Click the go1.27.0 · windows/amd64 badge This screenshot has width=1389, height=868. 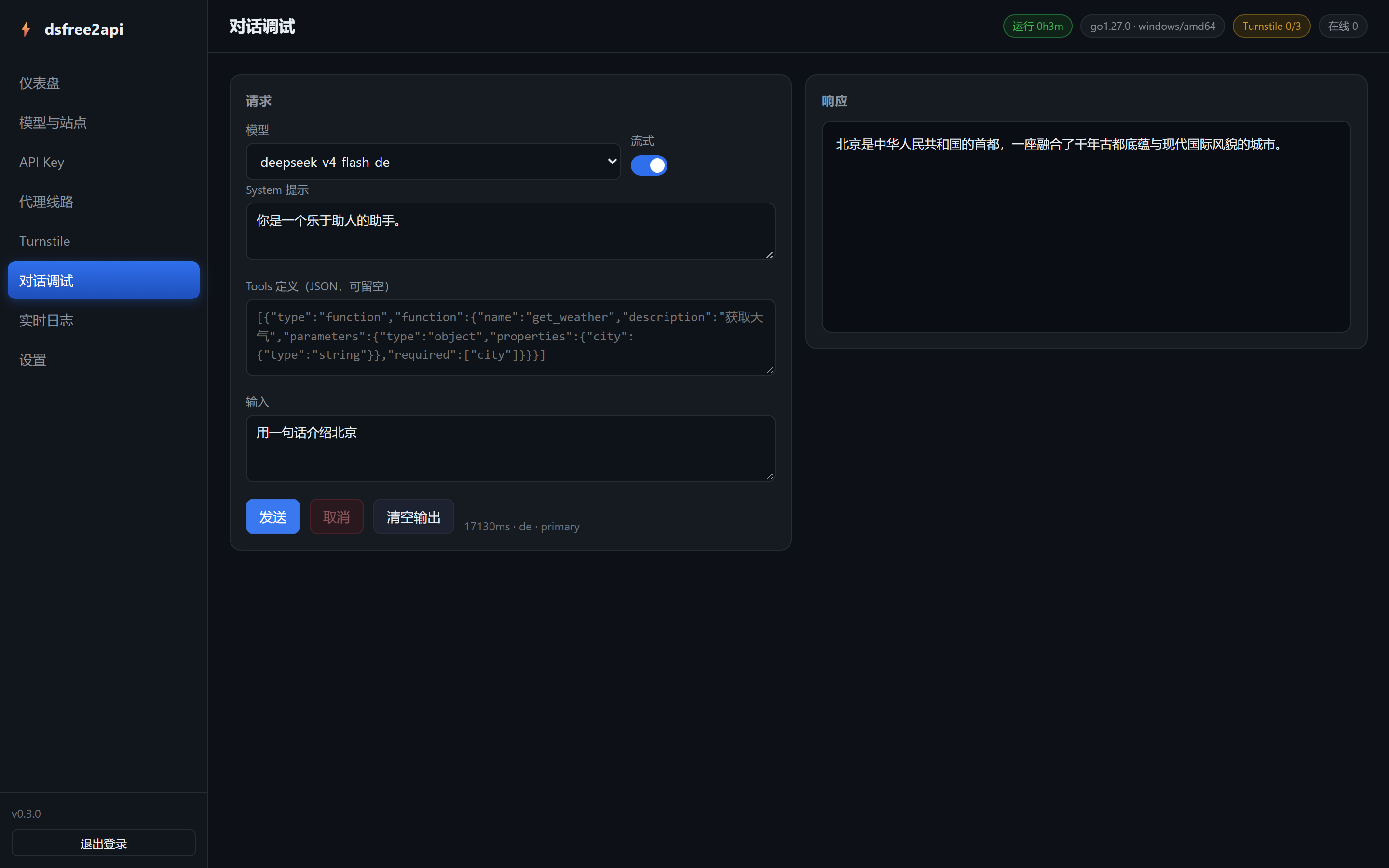pos(1152,27)
